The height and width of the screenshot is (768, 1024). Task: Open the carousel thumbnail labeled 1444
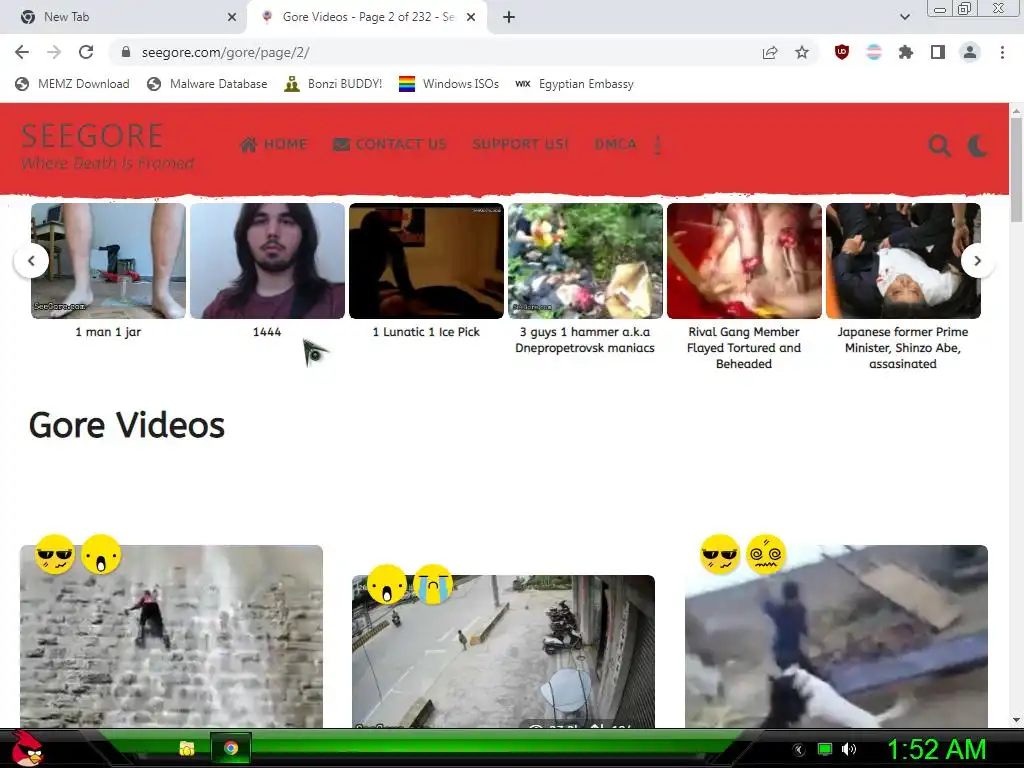tap(267, 261)
